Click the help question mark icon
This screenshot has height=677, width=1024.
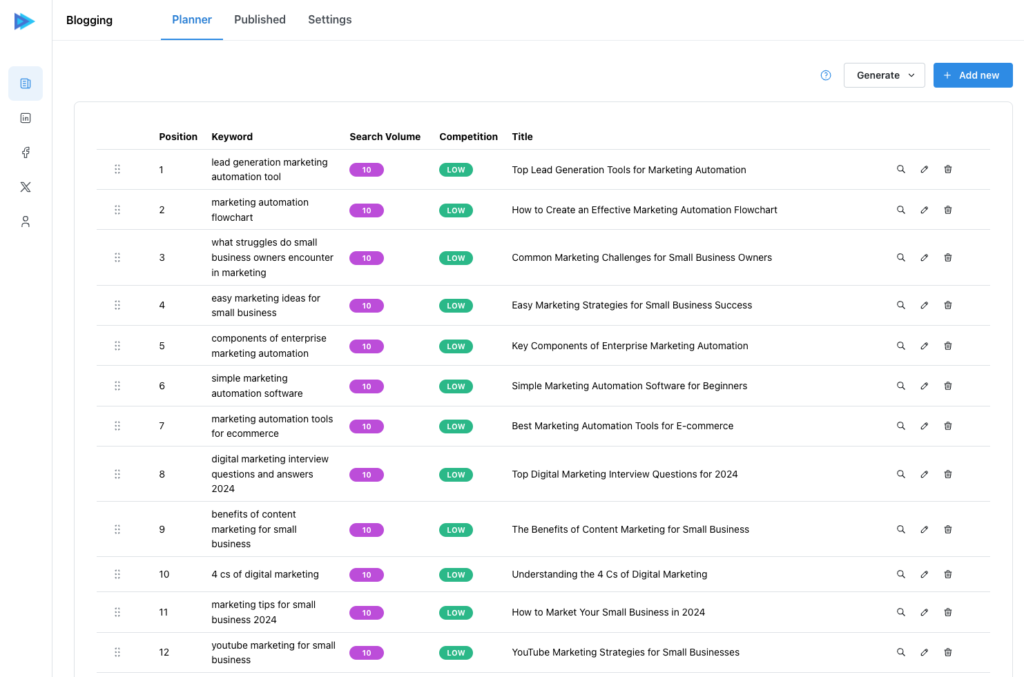pos(826,75)
